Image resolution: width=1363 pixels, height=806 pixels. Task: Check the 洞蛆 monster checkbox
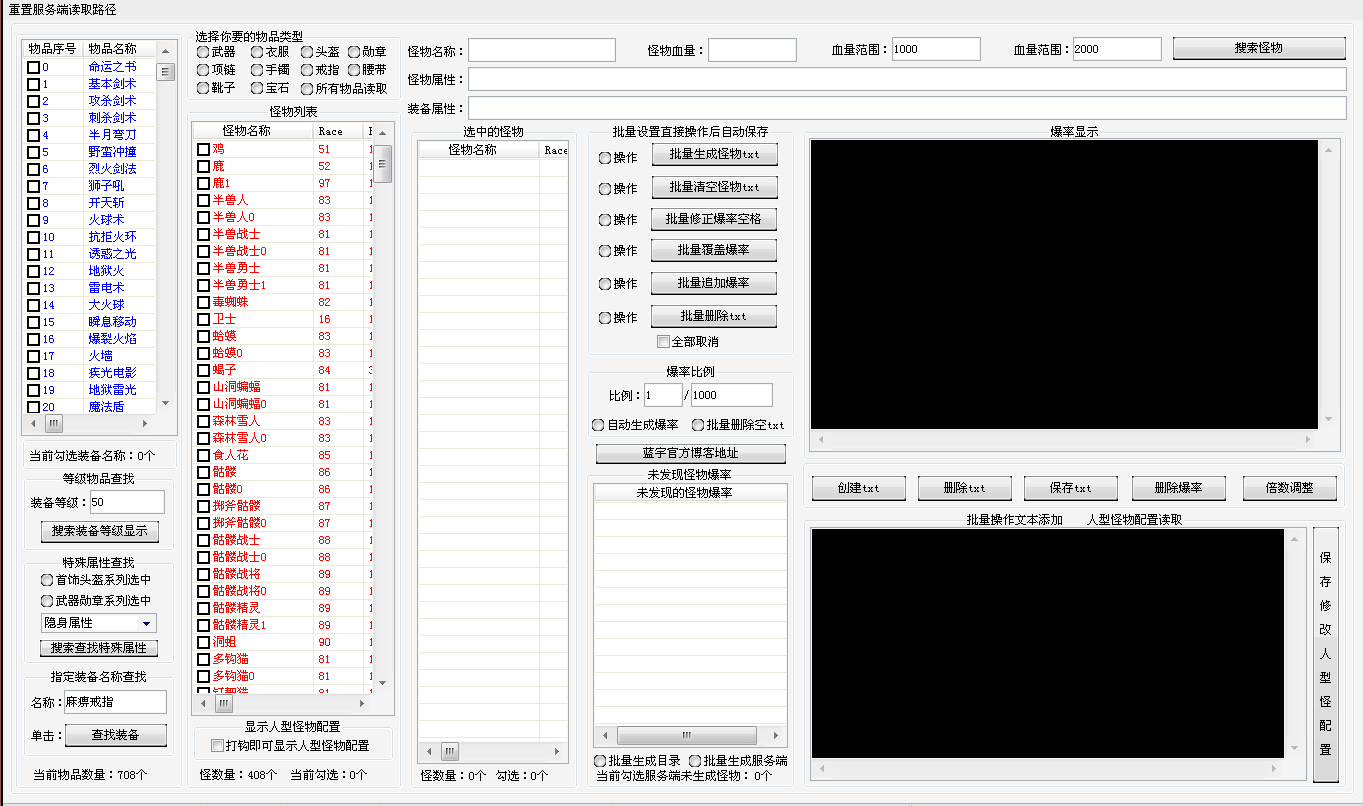[203, 642]
